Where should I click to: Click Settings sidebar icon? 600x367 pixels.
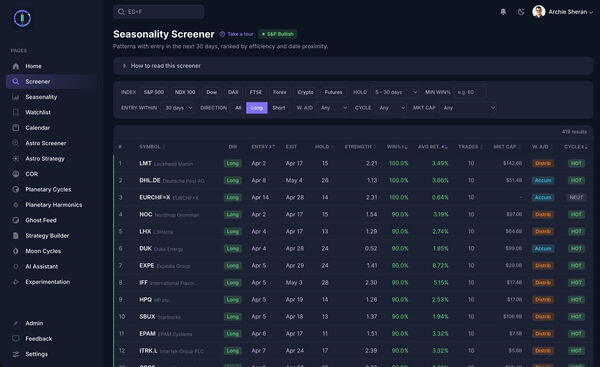[x=16, y=354]
